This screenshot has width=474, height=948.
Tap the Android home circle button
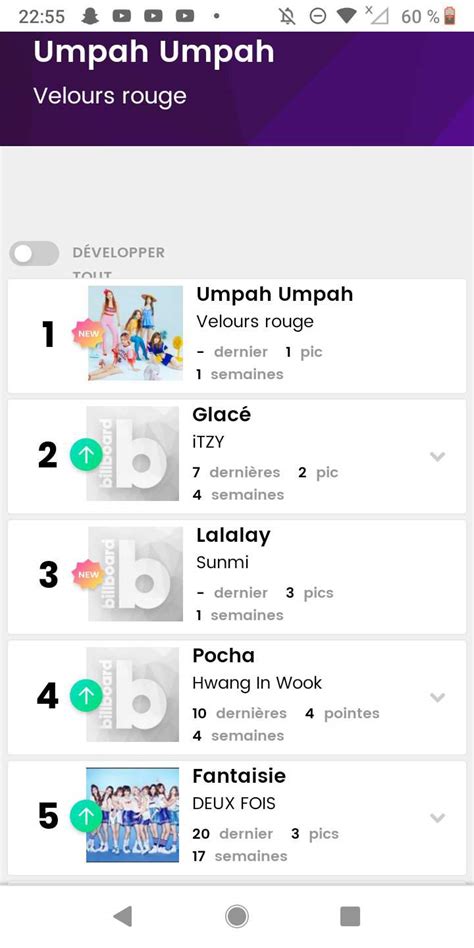pyautogui.click(x=237, y=917)
